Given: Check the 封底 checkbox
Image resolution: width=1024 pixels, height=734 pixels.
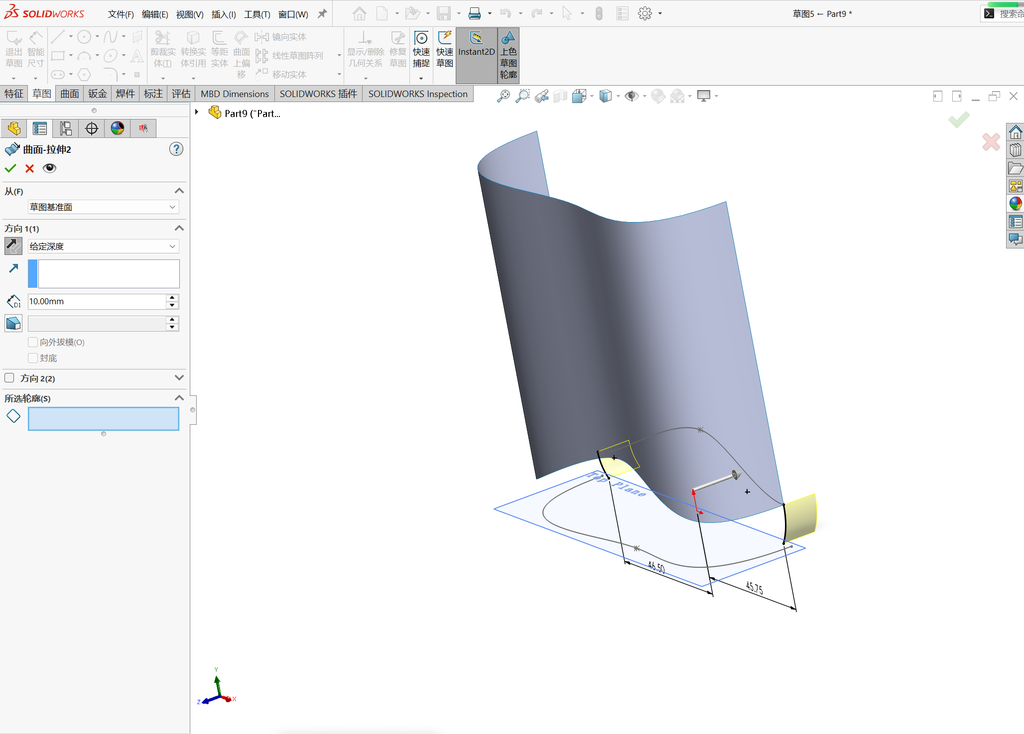Looking at the screenshot, I should pyautogui.click(x=33, y=357).
